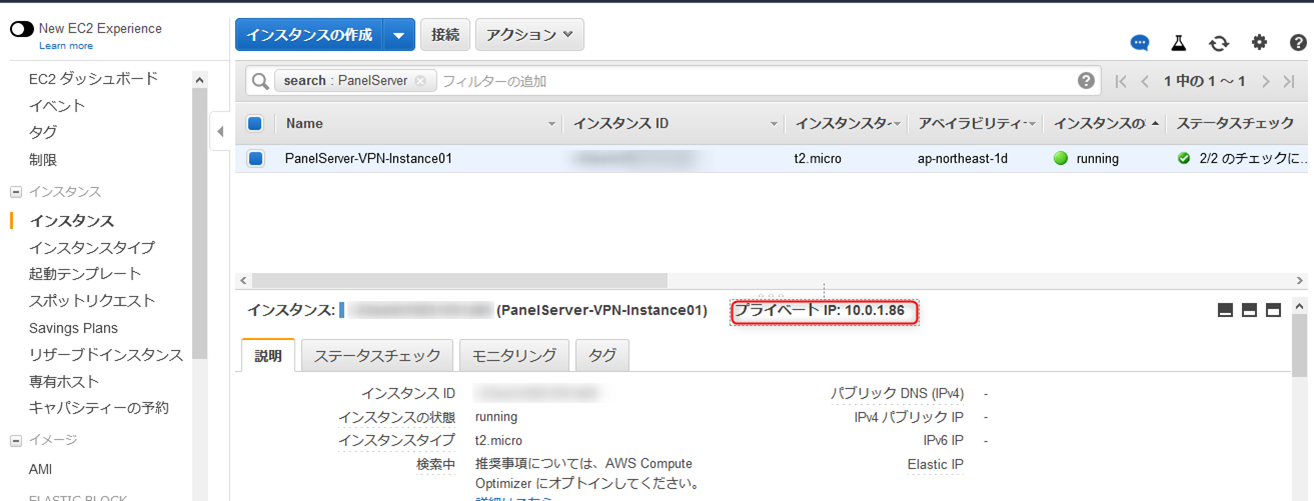Toggle checkbox for PanelServer-VPN-Instance01 row

pos(255,158)
